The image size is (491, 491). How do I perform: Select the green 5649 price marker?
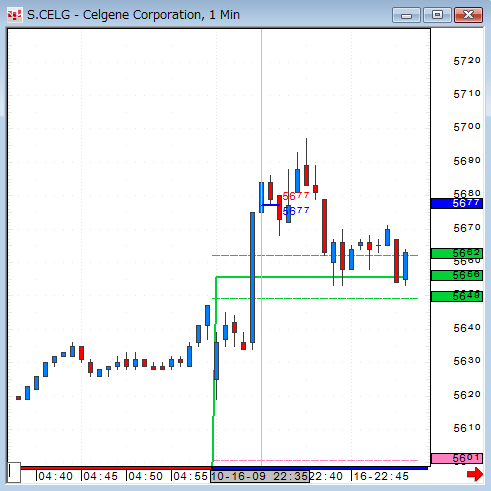[x=457, y=296]
